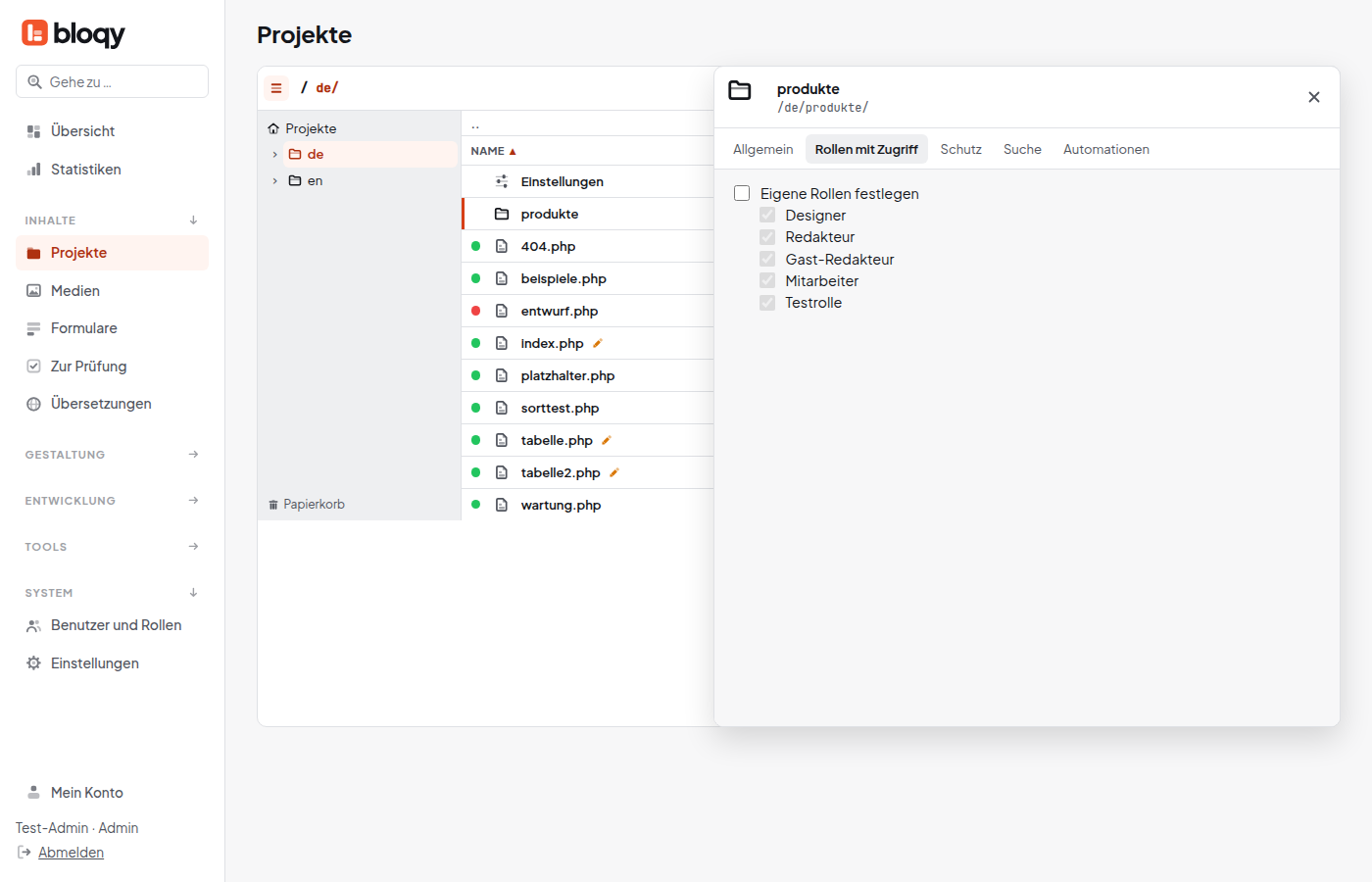Toggle the Gast-Redakteur role checkbox
Image resolution: width=1372 pixels, height=882 pixels.
coord(767,259)
